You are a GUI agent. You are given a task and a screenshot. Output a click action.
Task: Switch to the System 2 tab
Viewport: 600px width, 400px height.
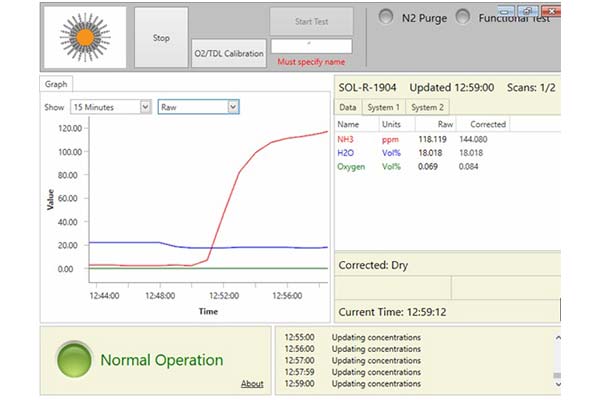428,107
